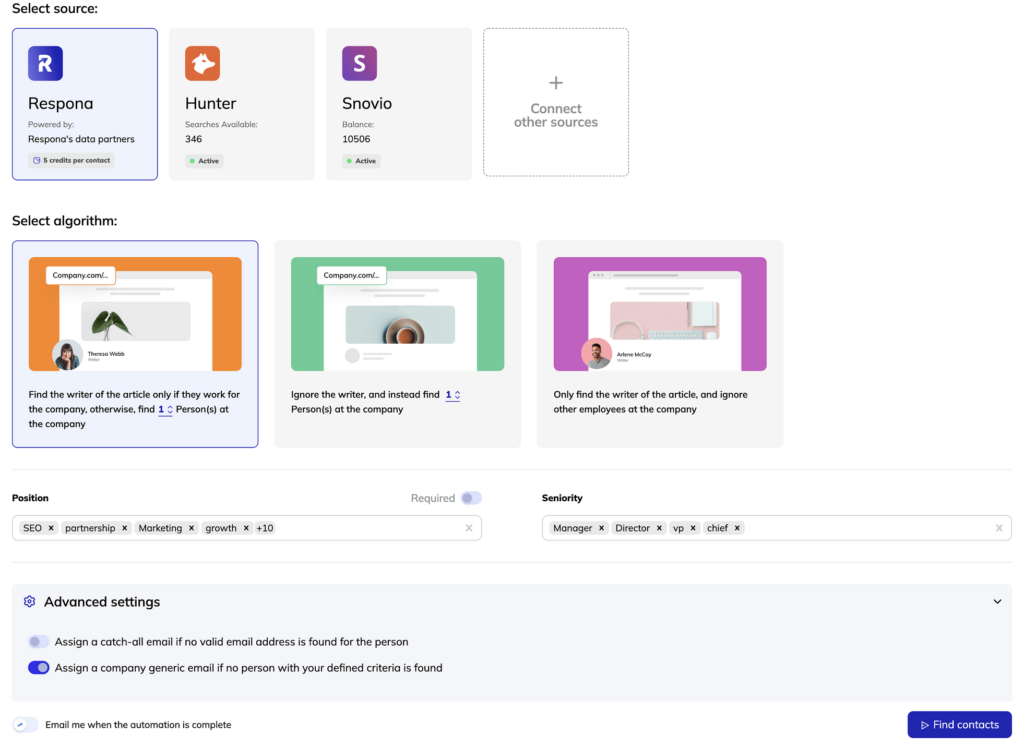The width and height of the screenshot is (1024, 748).
Task: Expand the +10 hidden position tags
Action: [264, 528]
